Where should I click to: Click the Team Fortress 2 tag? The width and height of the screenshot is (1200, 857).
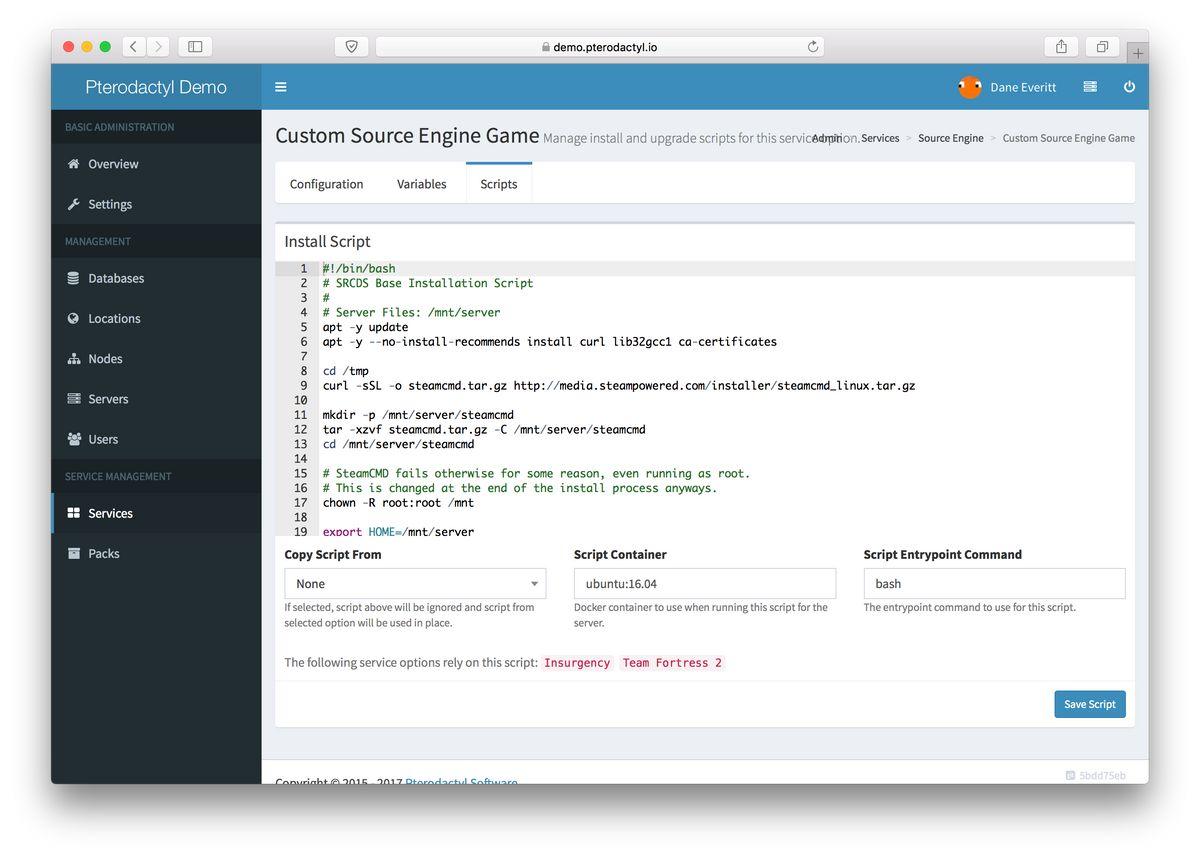click(672, 663)
